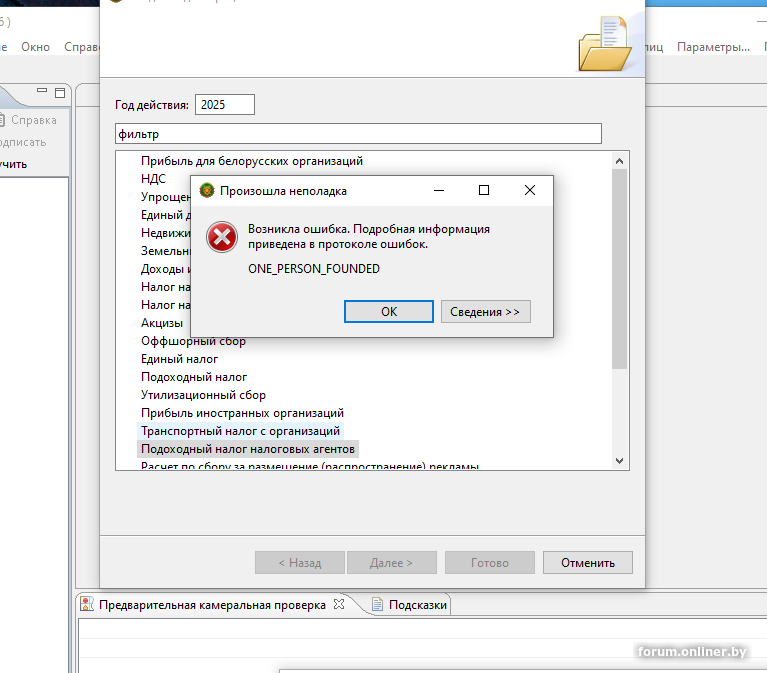Click into the фильтр search field
This screenshot has height=673, width=767.
point(358,134)
